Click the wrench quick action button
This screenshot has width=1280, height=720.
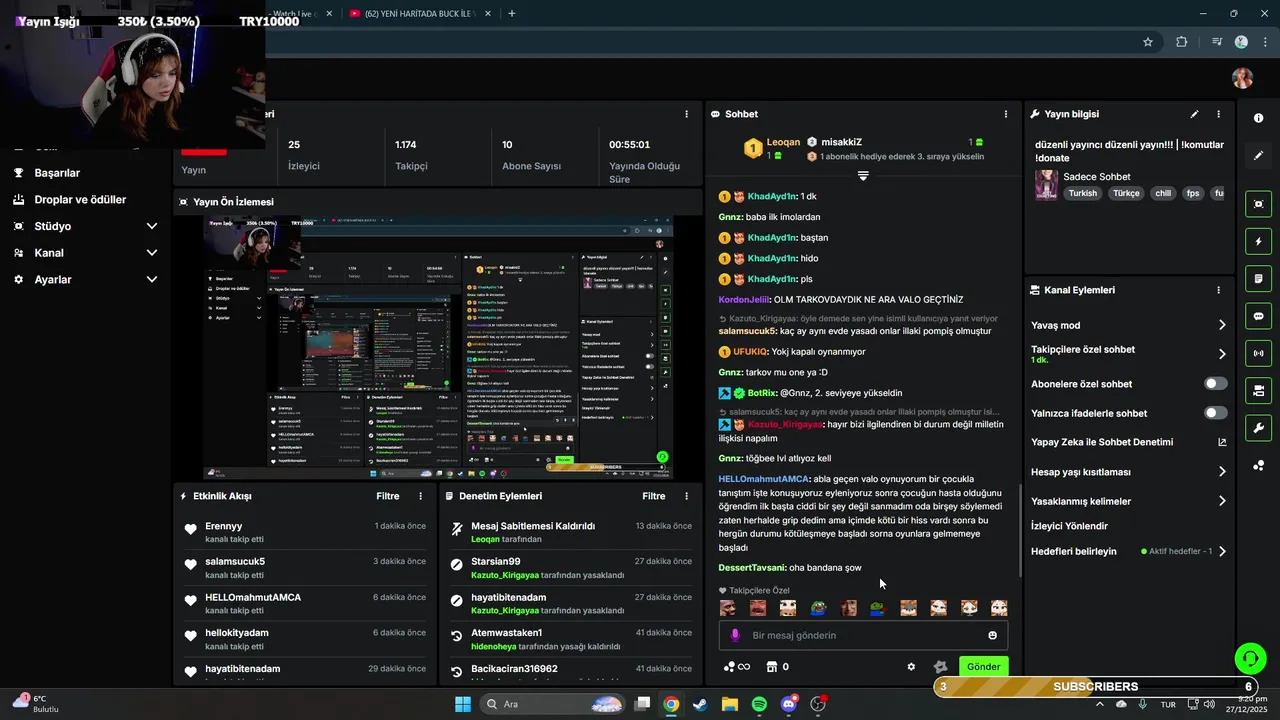pyautogui.click(x=1258, y=428)
